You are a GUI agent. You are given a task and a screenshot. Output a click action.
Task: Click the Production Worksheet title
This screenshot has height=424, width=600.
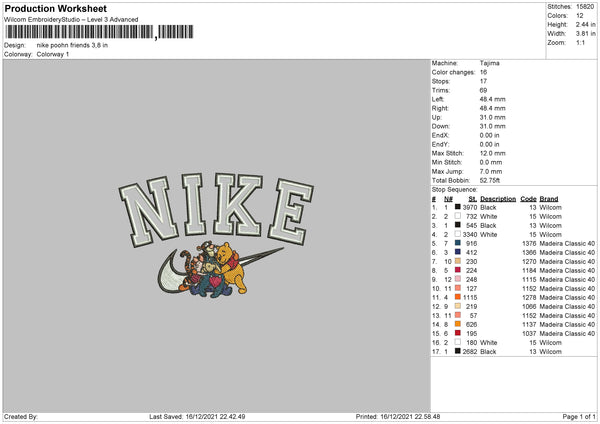[x=56, y=8]
